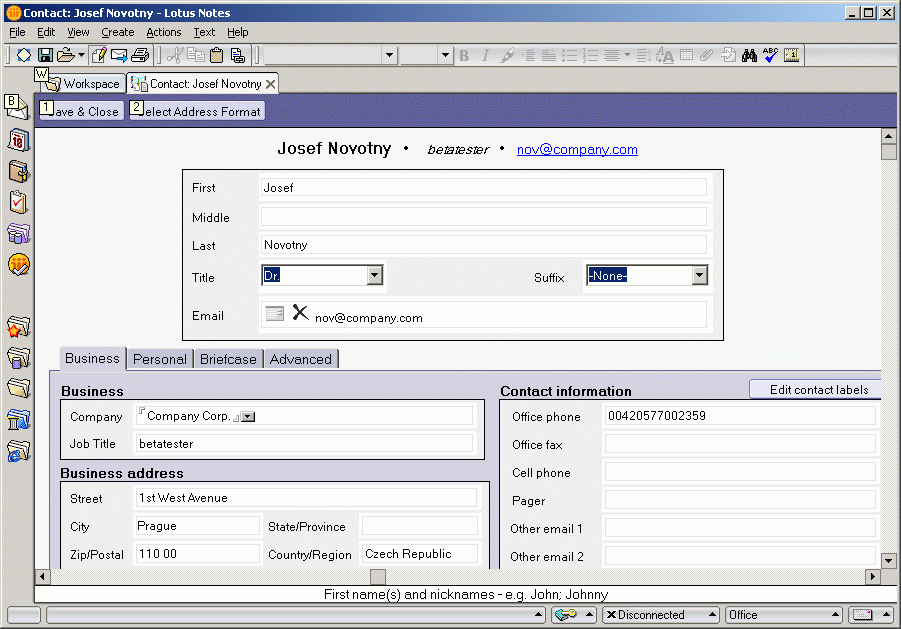This screenshot has width=901, height=629.
Task: Click the Insert Table icon
Action: click(x=686, y=55)
